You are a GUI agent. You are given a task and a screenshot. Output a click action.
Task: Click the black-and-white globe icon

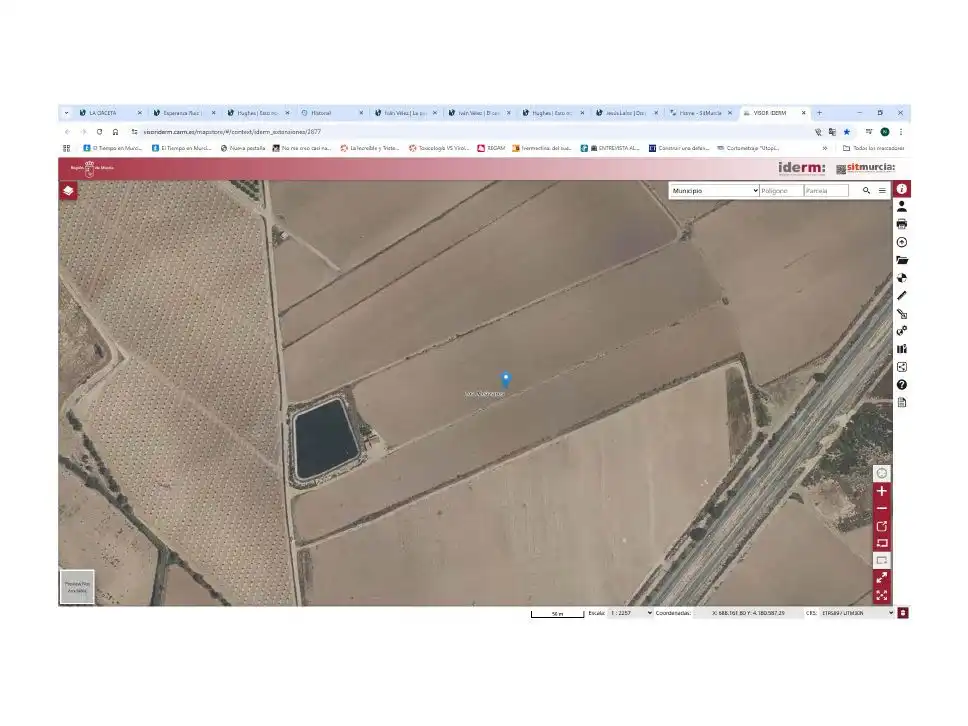pos(901,278)
